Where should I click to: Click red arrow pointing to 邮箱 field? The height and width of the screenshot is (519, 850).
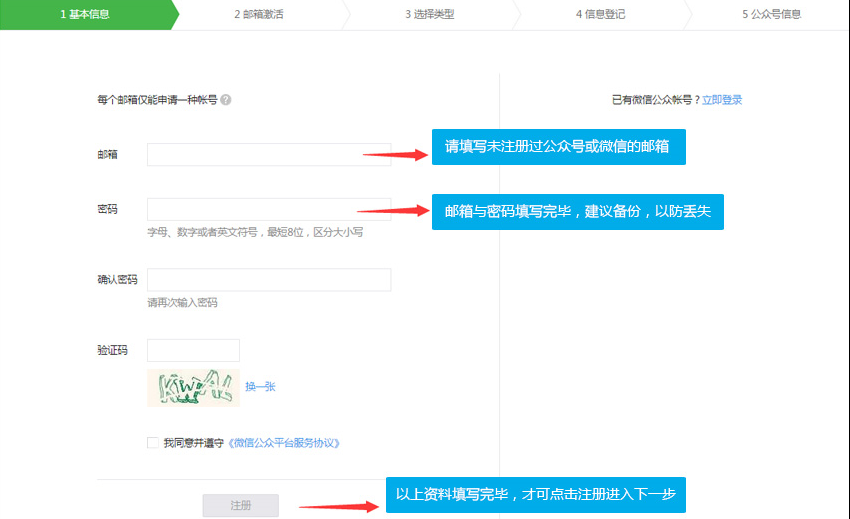click(x=394, y=154)
